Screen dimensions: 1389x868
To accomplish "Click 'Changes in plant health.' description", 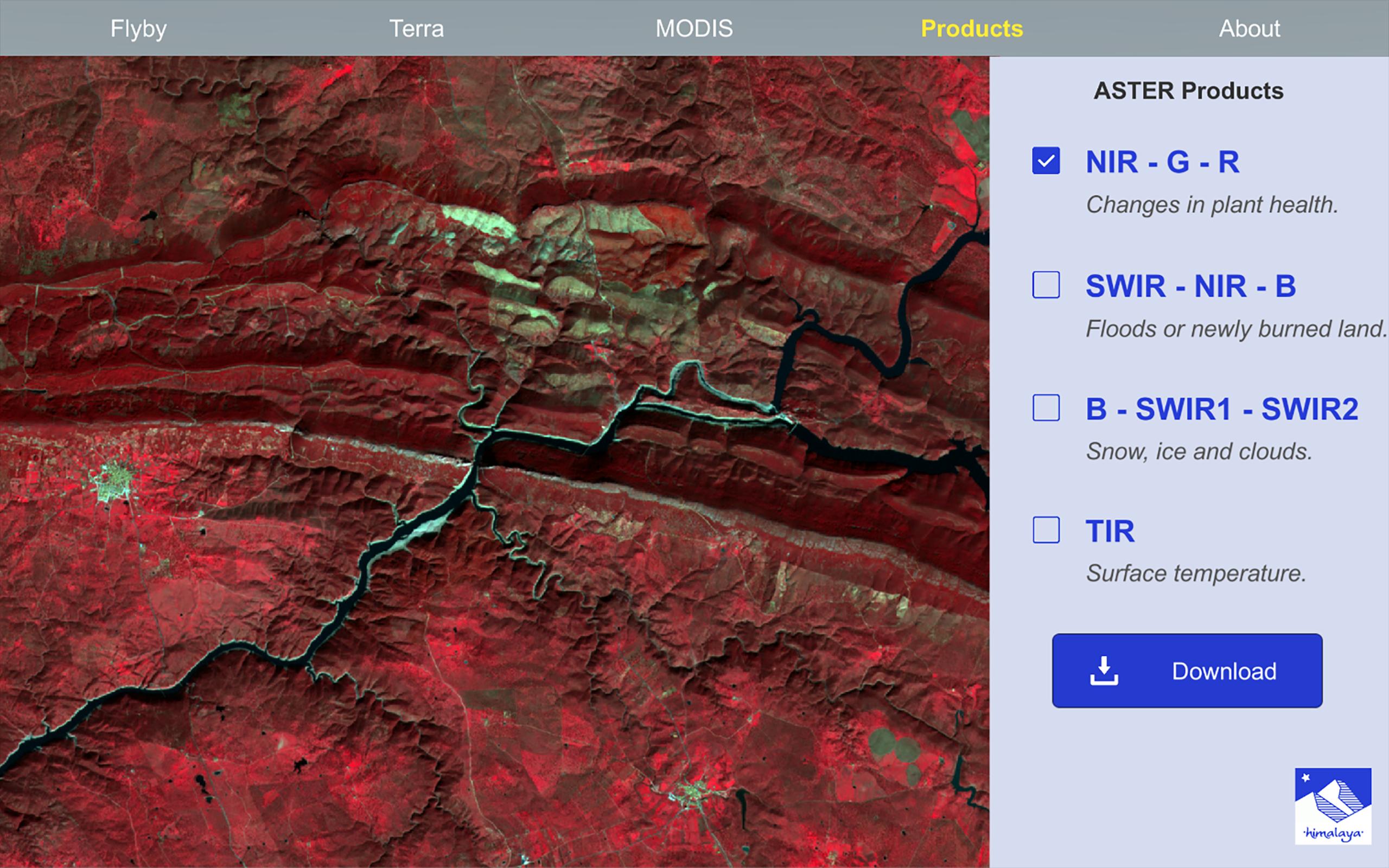I will coord(1212,205).
